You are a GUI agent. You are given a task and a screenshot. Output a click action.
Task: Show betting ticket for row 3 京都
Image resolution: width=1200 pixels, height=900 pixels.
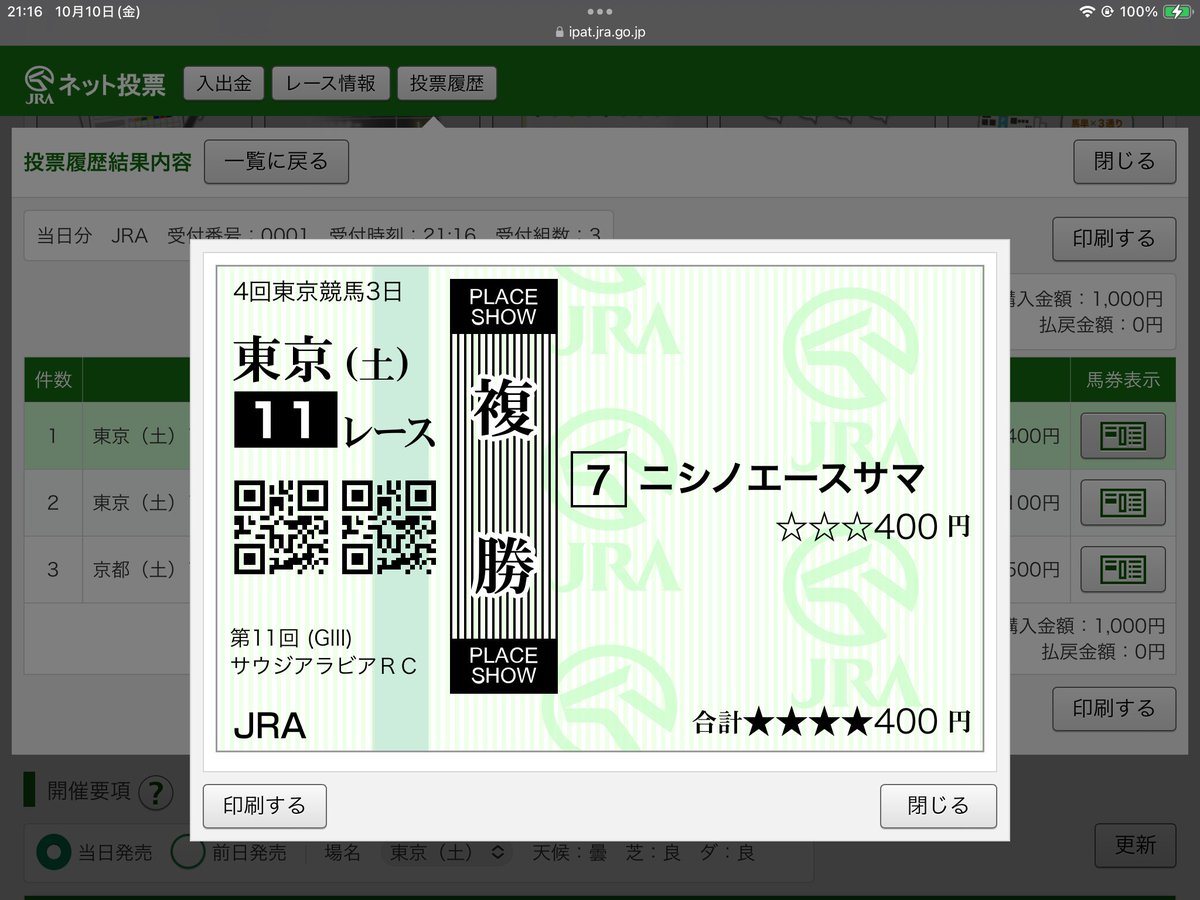1122,569
